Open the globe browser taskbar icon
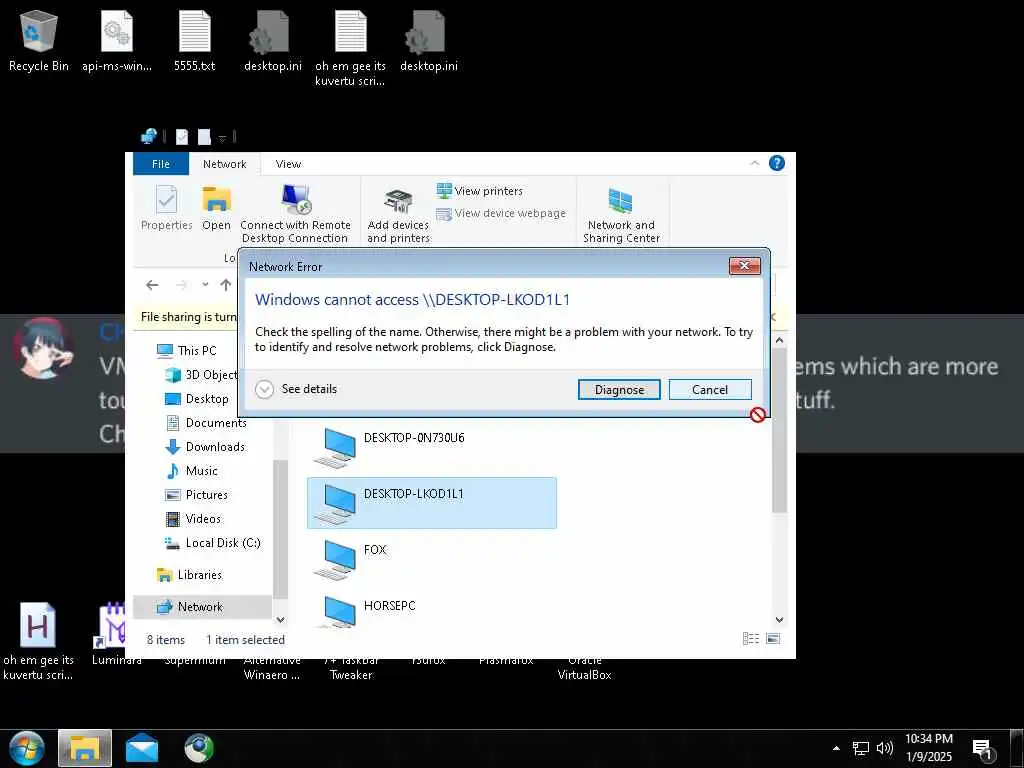Image resolution: width=1024 pixels, height=768 pixels. click(x=199, y=748)
